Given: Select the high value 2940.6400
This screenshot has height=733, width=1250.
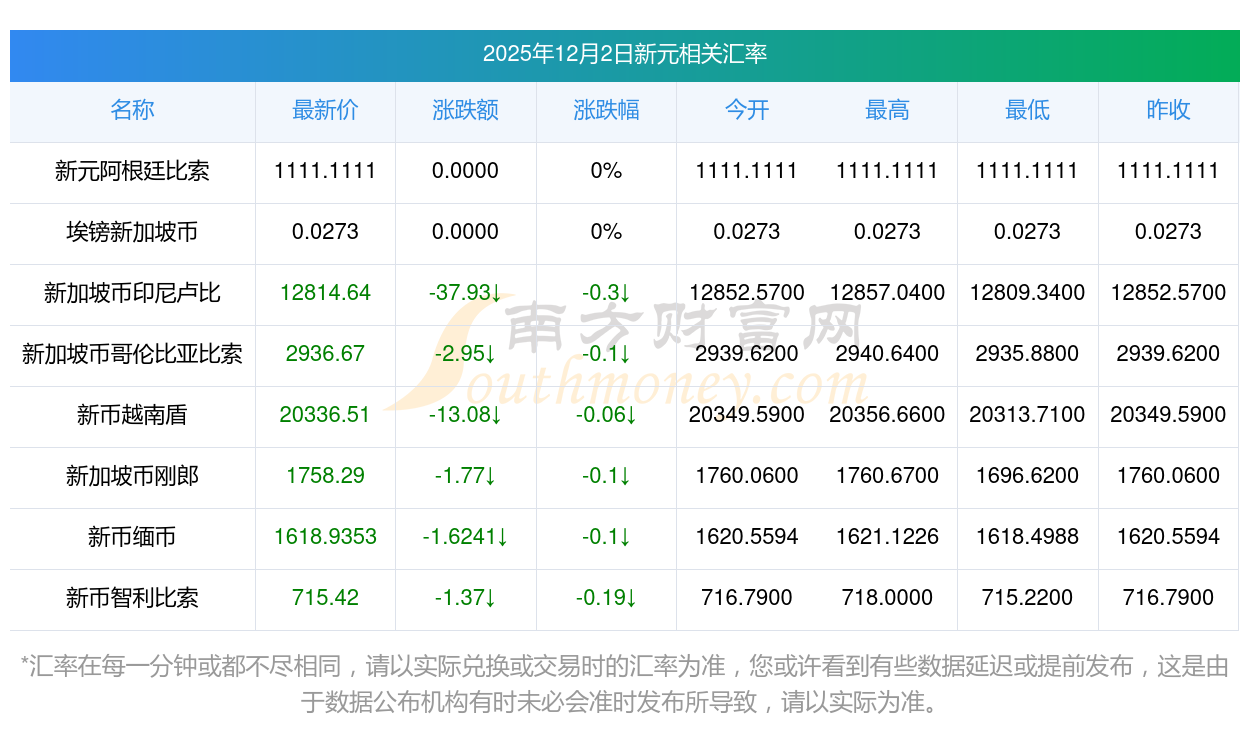Looking at the screenshot, I should 887,354.
